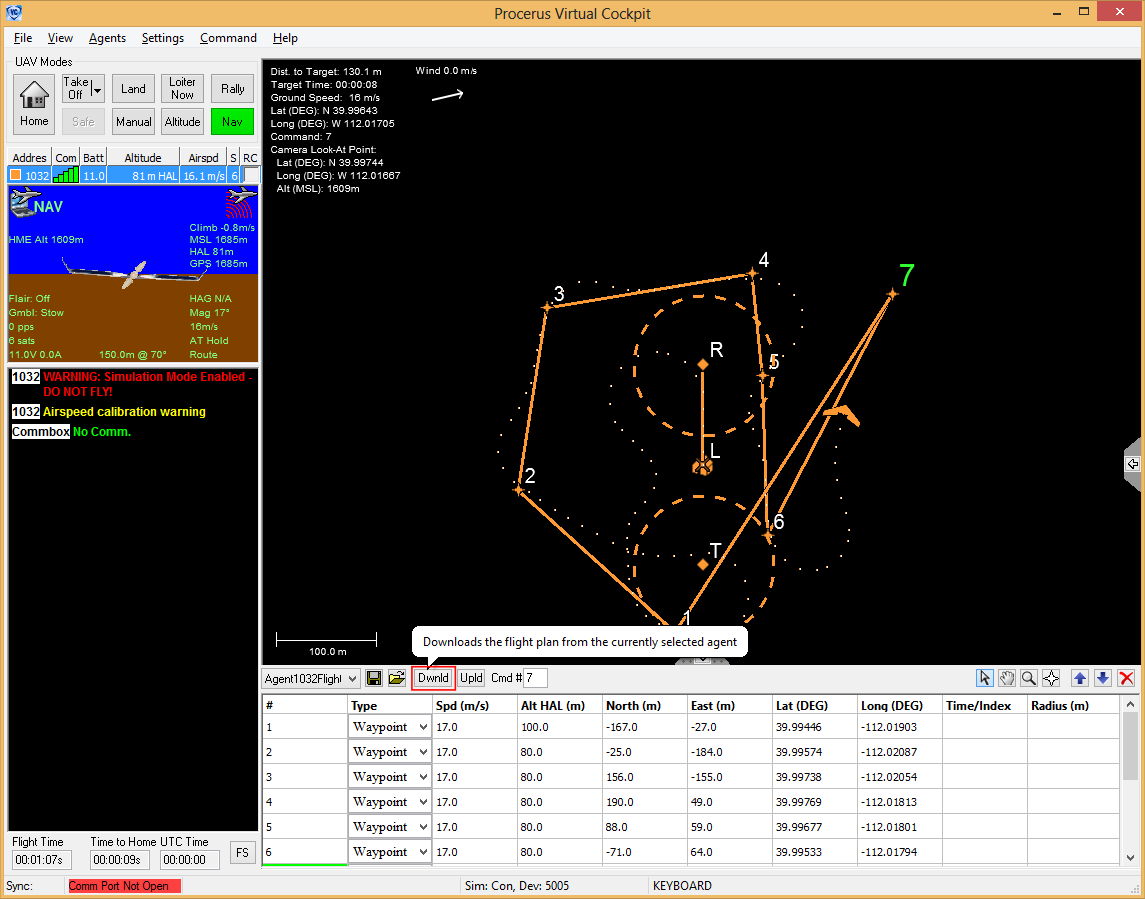Screen dimensions: 1145x899
Task: Click the Altitude mode button
Action: pyautogui.click(x=183, y=122)
